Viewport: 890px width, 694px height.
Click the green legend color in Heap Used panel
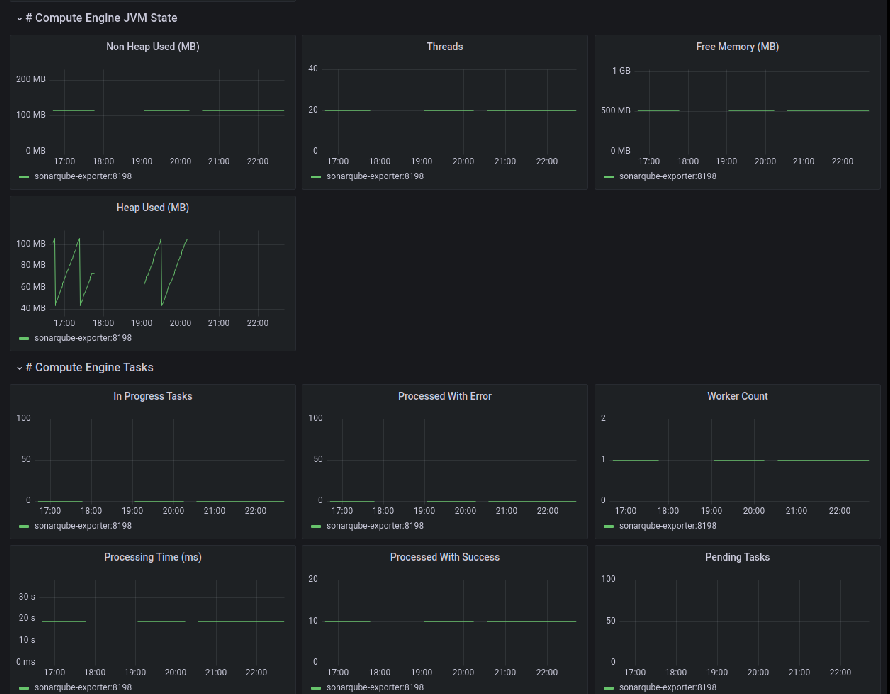pyautogui.click(x=24, y=339)
